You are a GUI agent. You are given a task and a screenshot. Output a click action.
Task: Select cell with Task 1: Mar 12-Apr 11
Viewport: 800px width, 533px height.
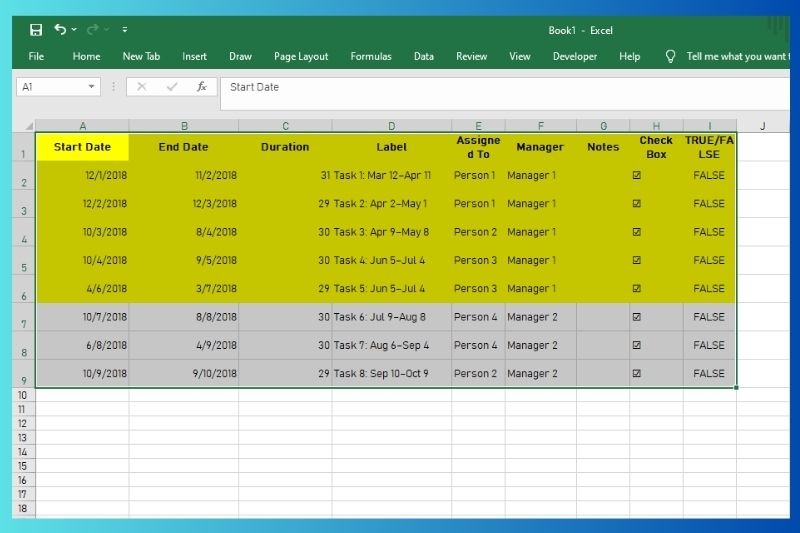392,175
